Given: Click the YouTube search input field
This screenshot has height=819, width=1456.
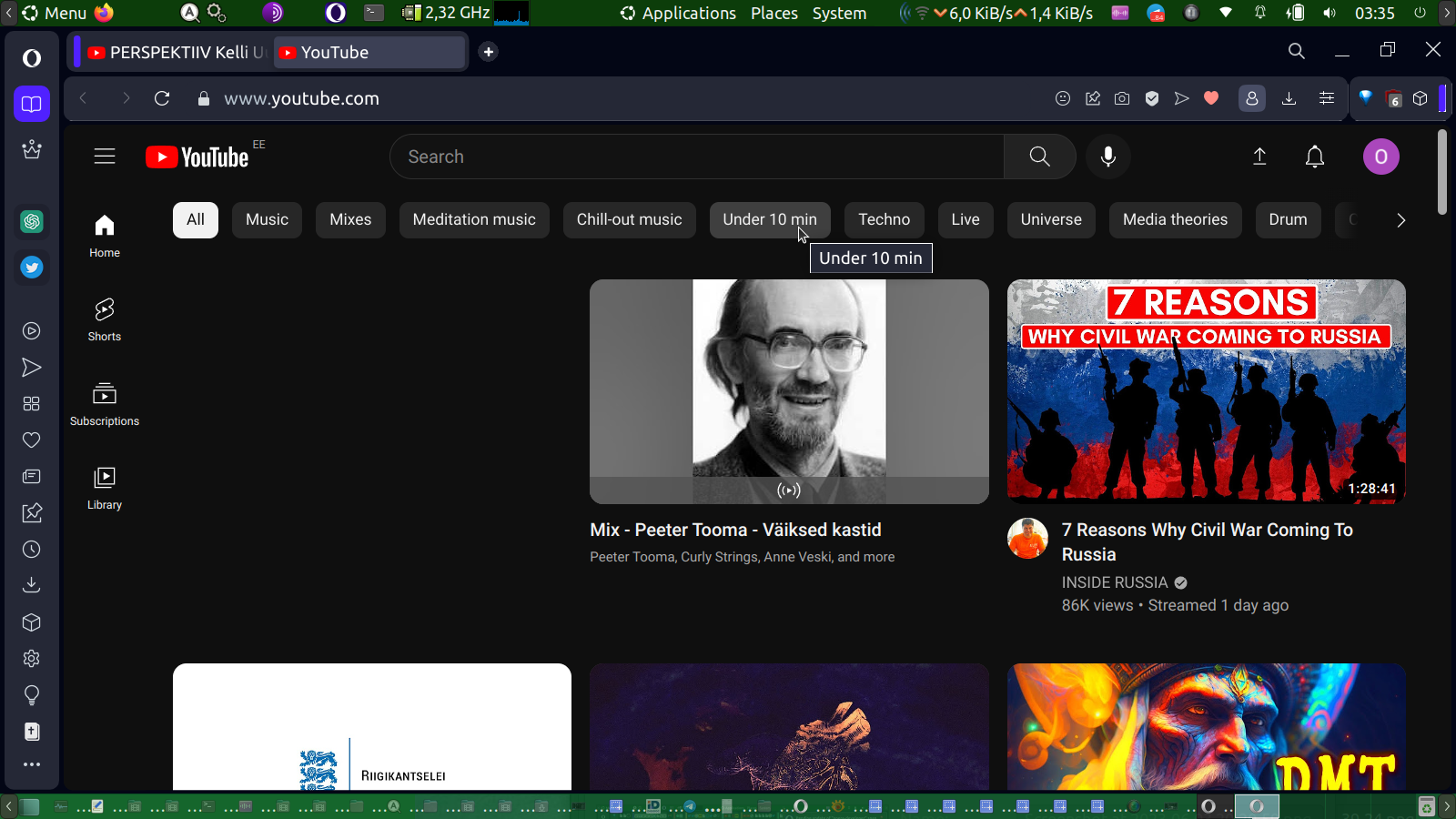Looking at the screenshot, I should tap(697, 157).
